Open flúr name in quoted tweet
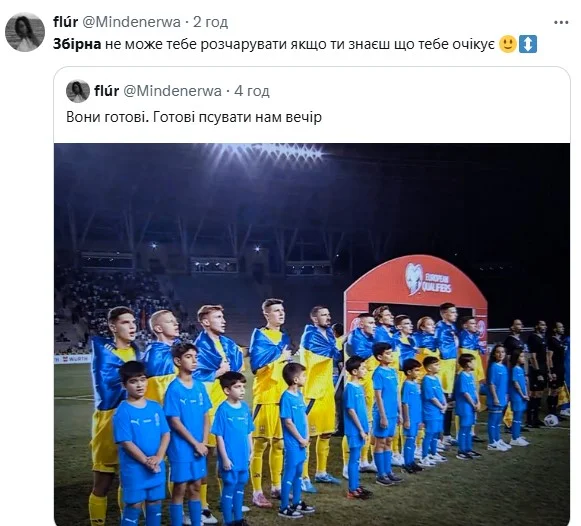The width and height of the screenshot is (581, 526). pyautogui.click(x=106, y=91)
